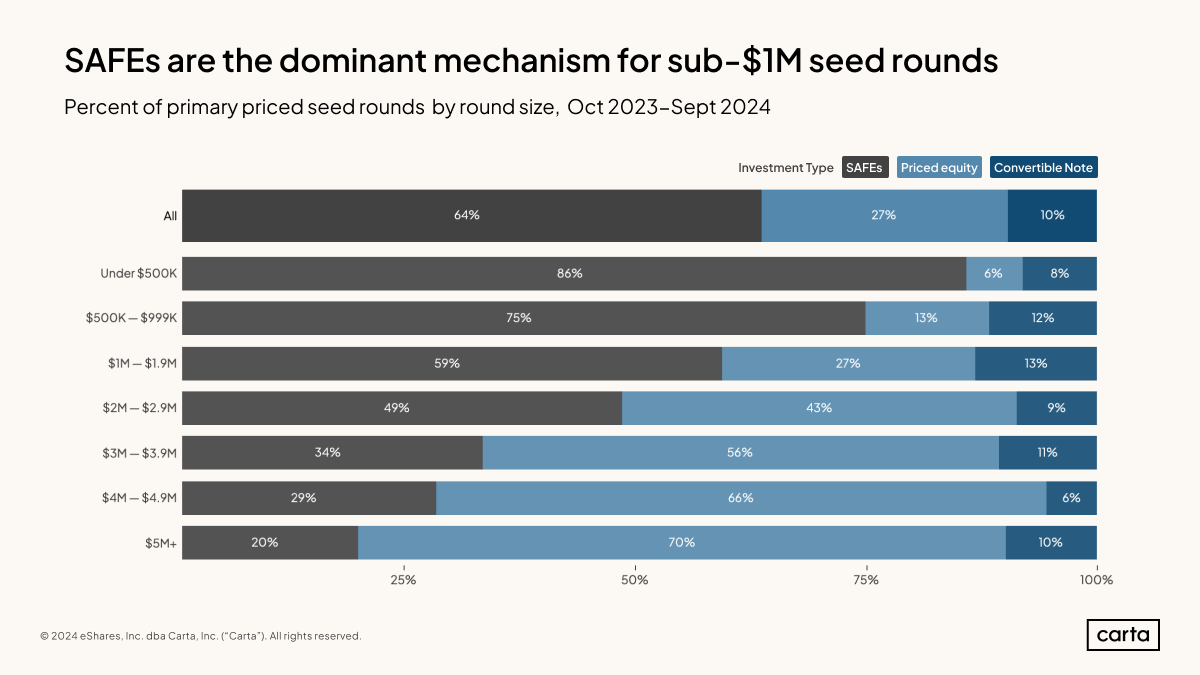Click the 'Investment Type' legend label
The image size is (1200, 675).
[x=785, y=167]
